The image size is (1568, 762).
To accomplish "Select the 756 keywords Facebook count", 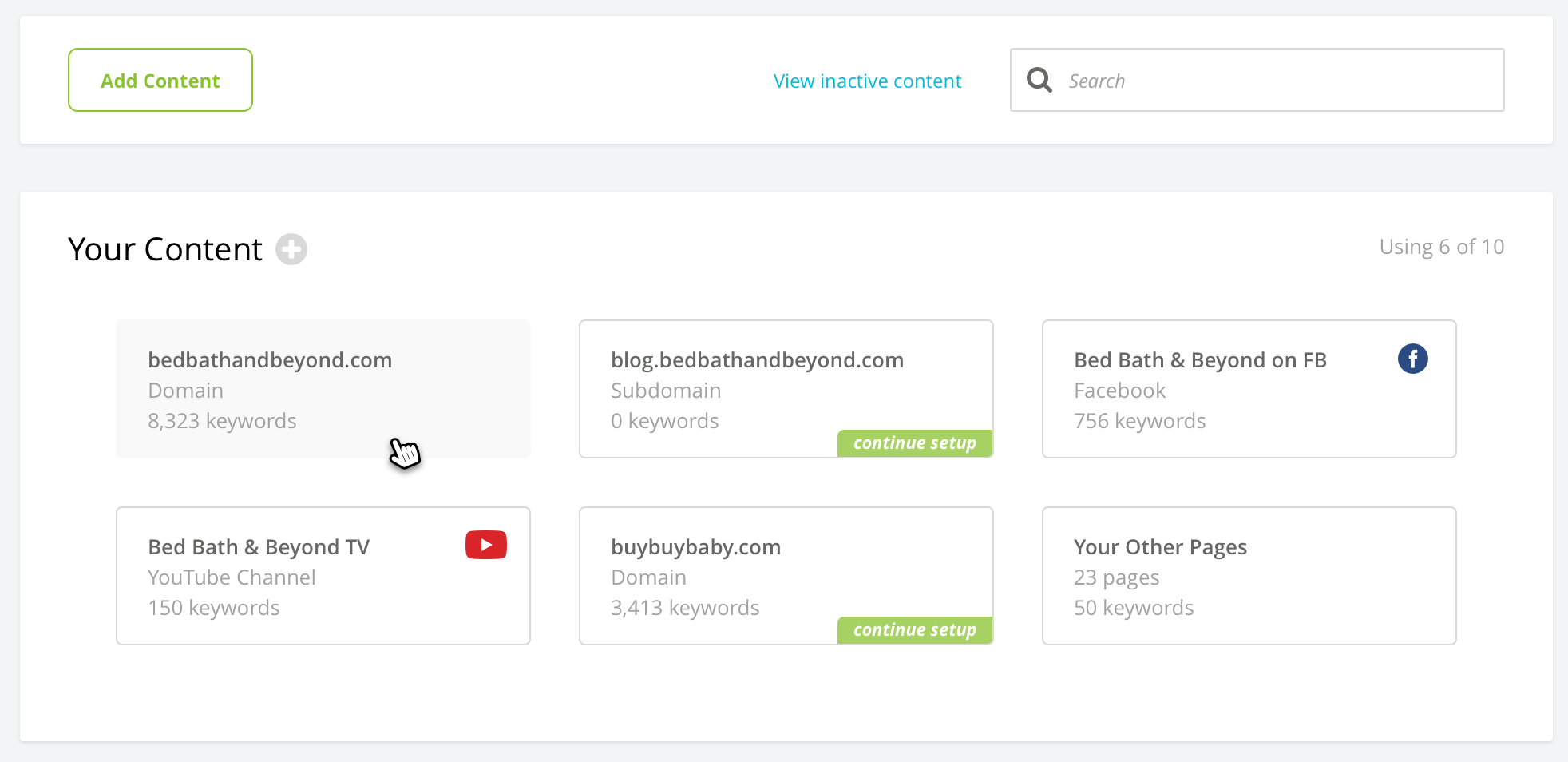I will click(x=1140, y=421).
